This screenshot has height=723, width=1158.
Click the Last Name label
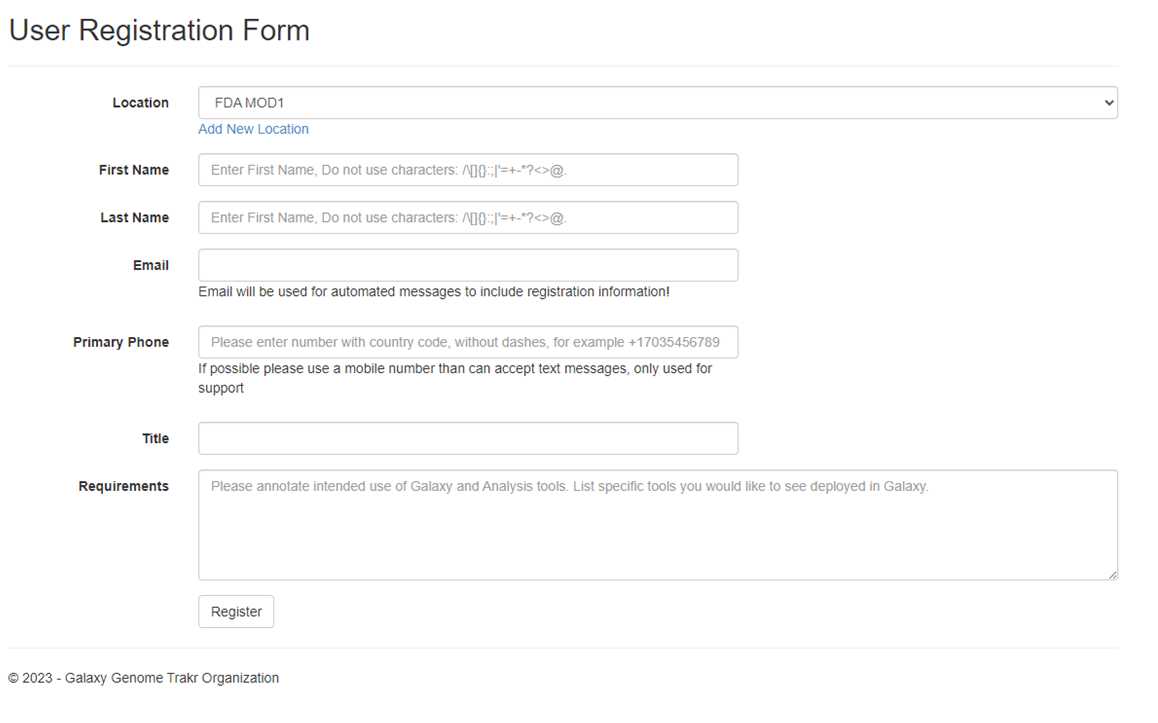tap(134, 218)
